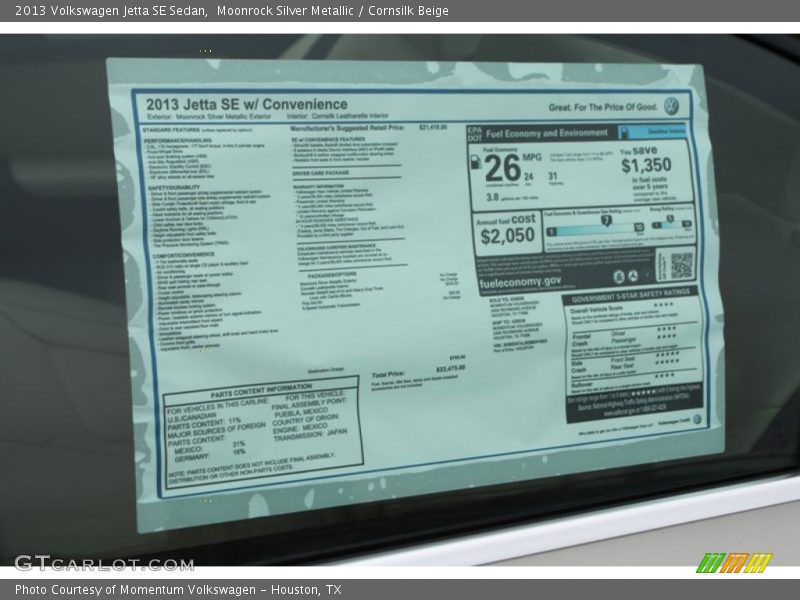Click the 'You save' label
The image size is (800, 600).
click(x=639, y=151)
